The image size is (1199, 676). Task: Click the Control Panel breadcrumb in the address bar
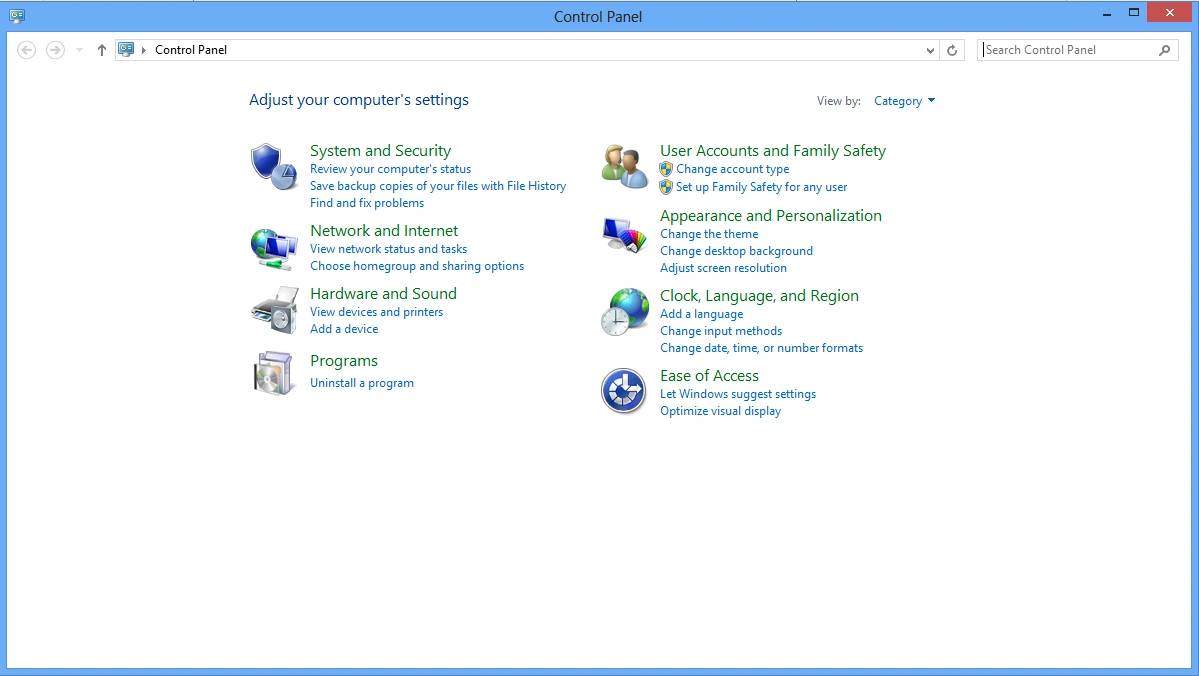click(191, 50)
